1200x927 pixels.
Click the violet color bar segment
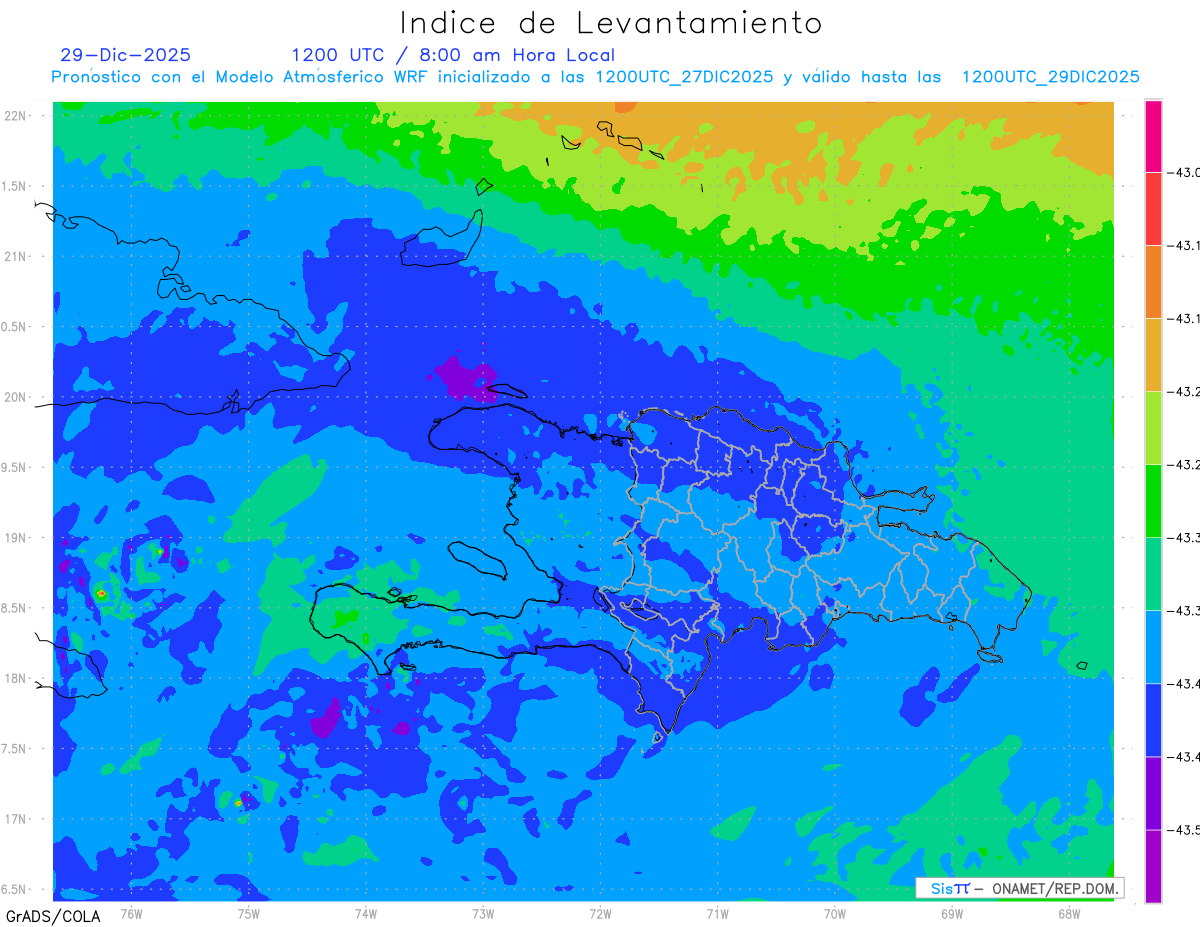tap(1153, 793)
